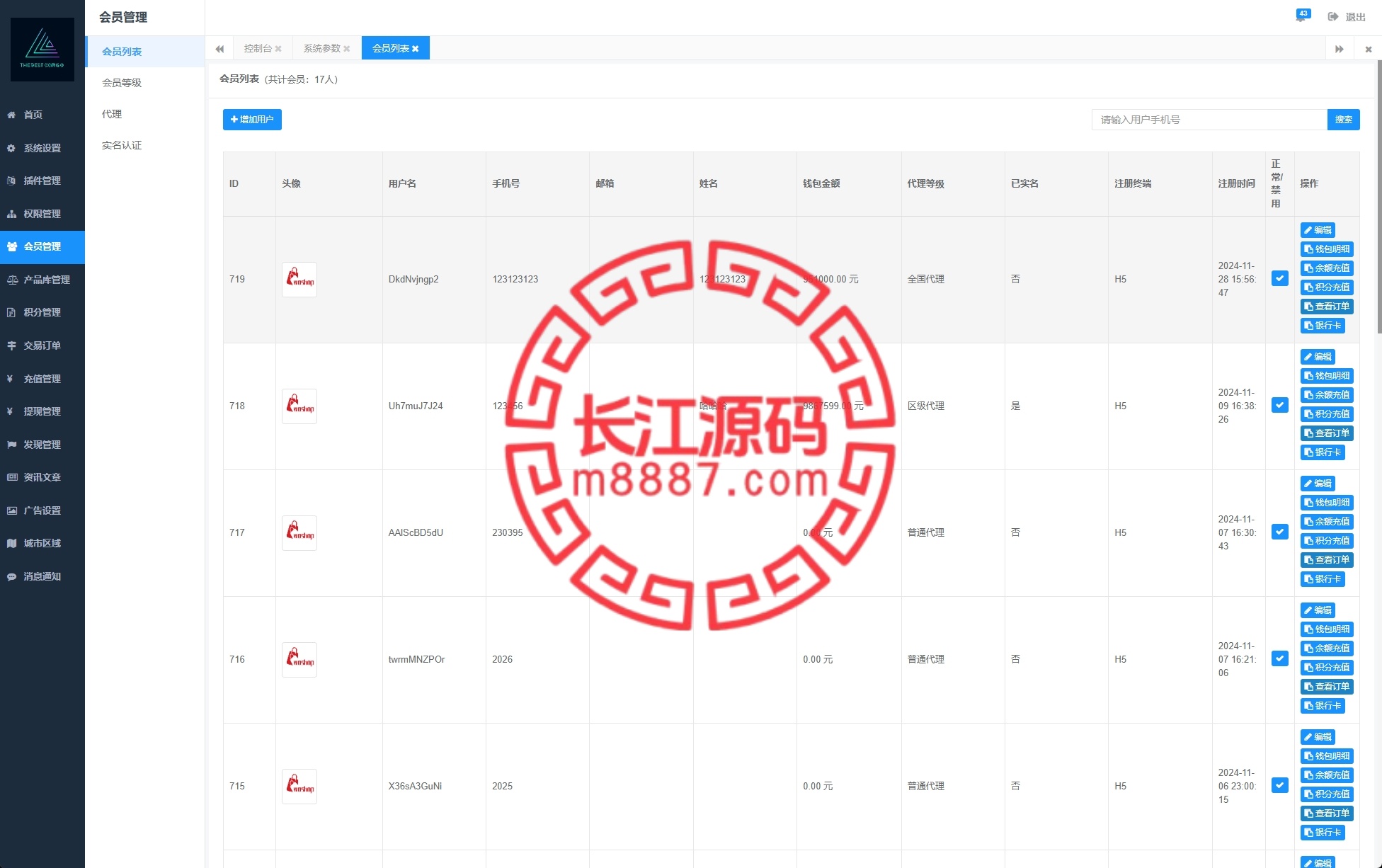The width and height of the screenshot is (1382, 868).
Task: Click 查看订单 for user 716
Action: [1327, 687]
